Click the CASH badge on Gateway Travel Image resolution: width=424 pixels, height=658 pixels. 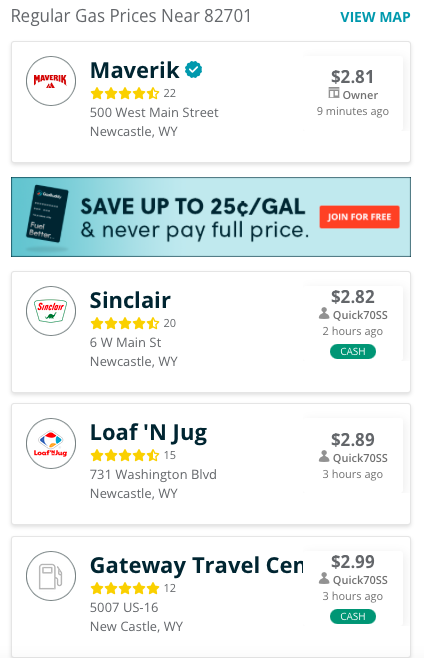[353, 616]
